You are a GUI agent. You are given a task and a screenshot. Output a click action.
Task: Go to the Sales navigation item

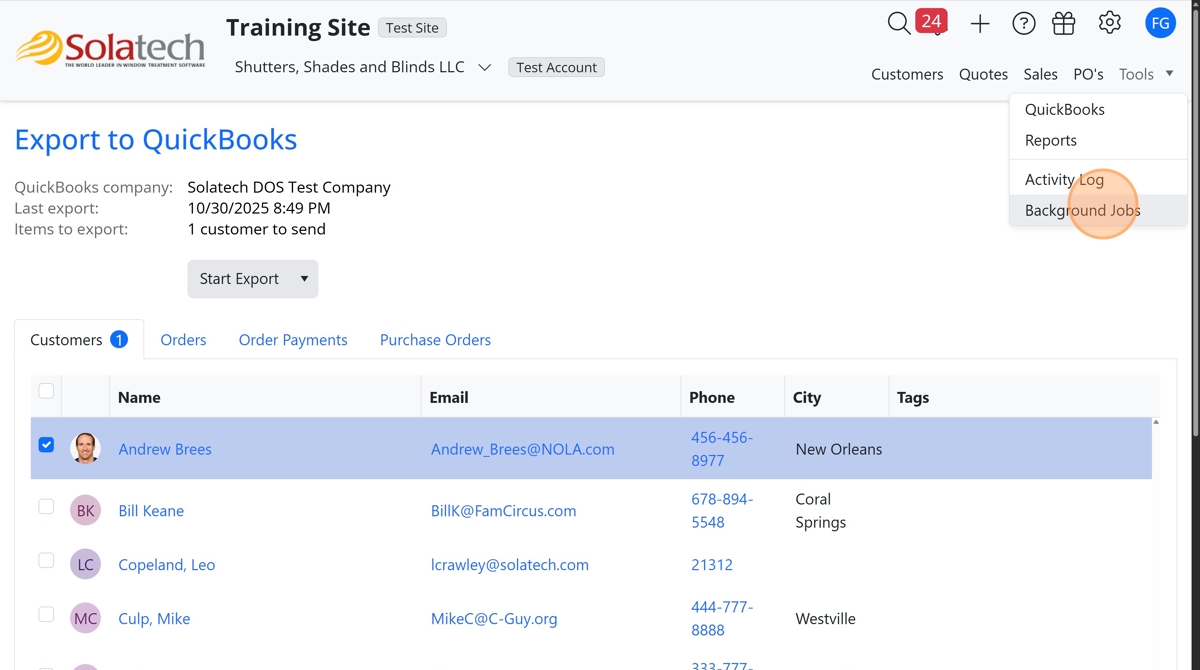coord(1040,74)
